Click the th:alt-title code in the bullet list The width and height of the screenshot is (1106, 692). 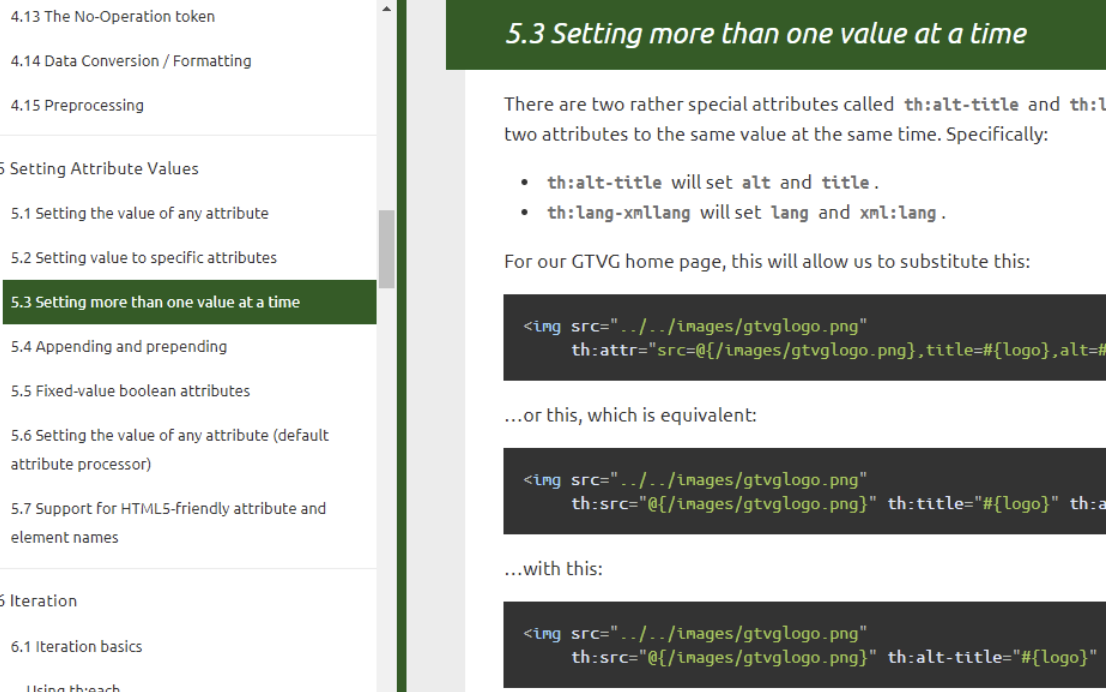pyautogui.click(x=604, y=183)
